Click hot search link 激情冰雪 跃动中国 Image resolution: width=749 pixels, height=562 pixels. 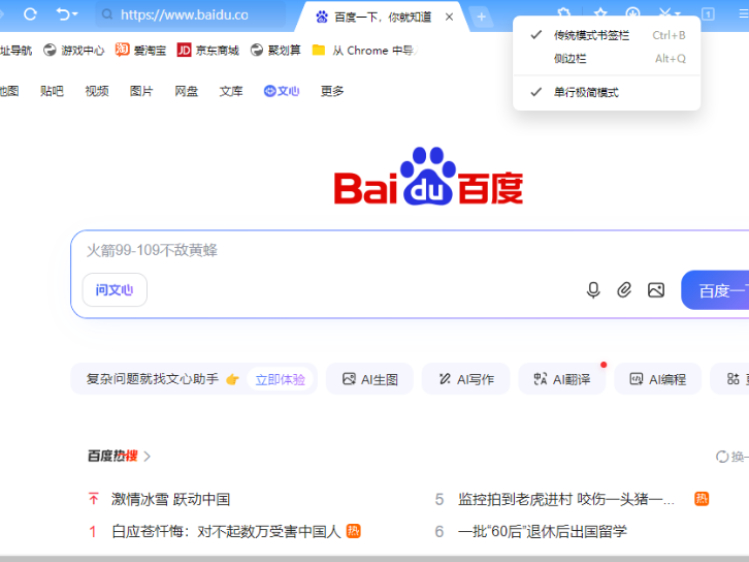point(170,499)
